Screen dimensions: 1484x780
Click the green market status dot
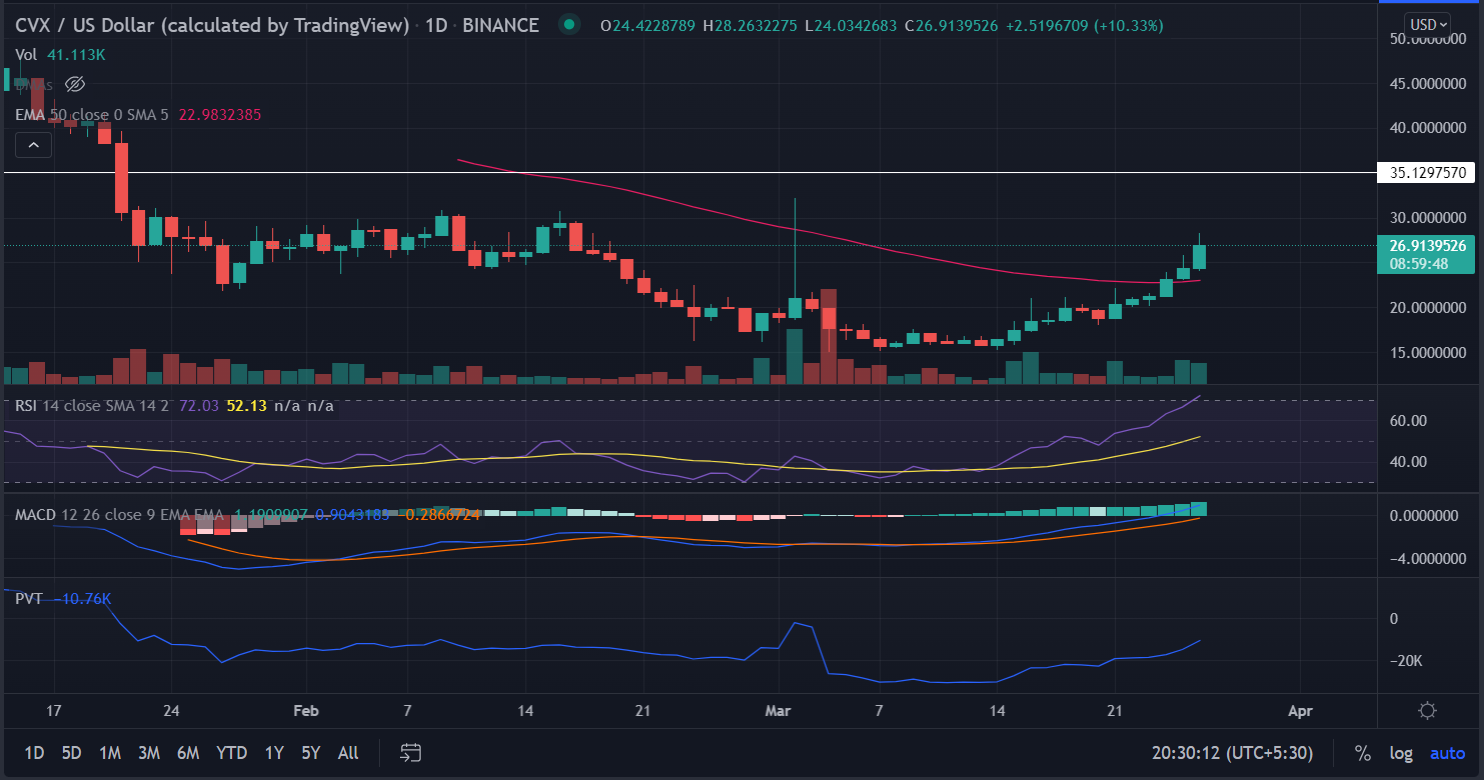569,24
